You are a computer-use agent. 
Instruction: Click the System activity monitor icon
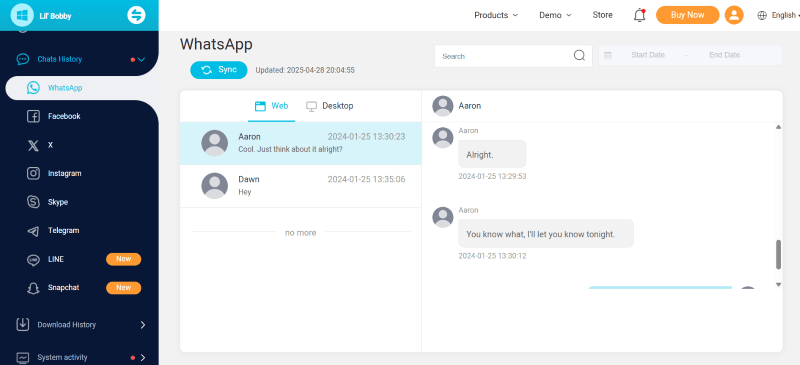22,357
